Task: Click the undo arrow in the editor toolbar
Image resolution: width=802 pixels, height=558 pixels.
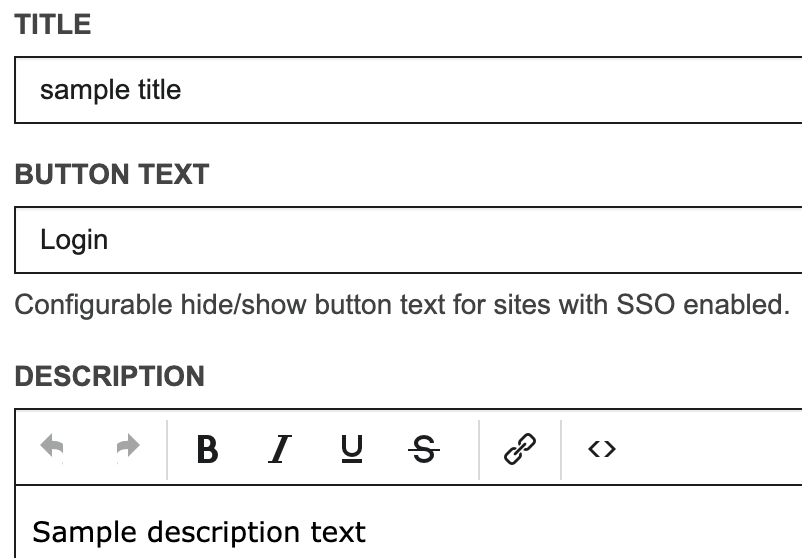Action: pyautogui.click(x=52, y=449)
